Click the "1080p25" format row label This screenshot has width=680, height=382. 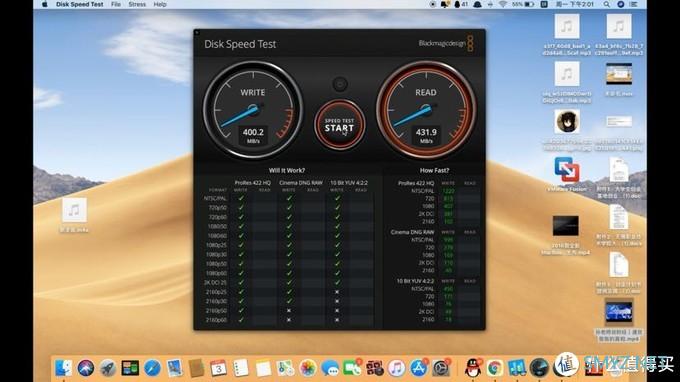click(216, 245)
